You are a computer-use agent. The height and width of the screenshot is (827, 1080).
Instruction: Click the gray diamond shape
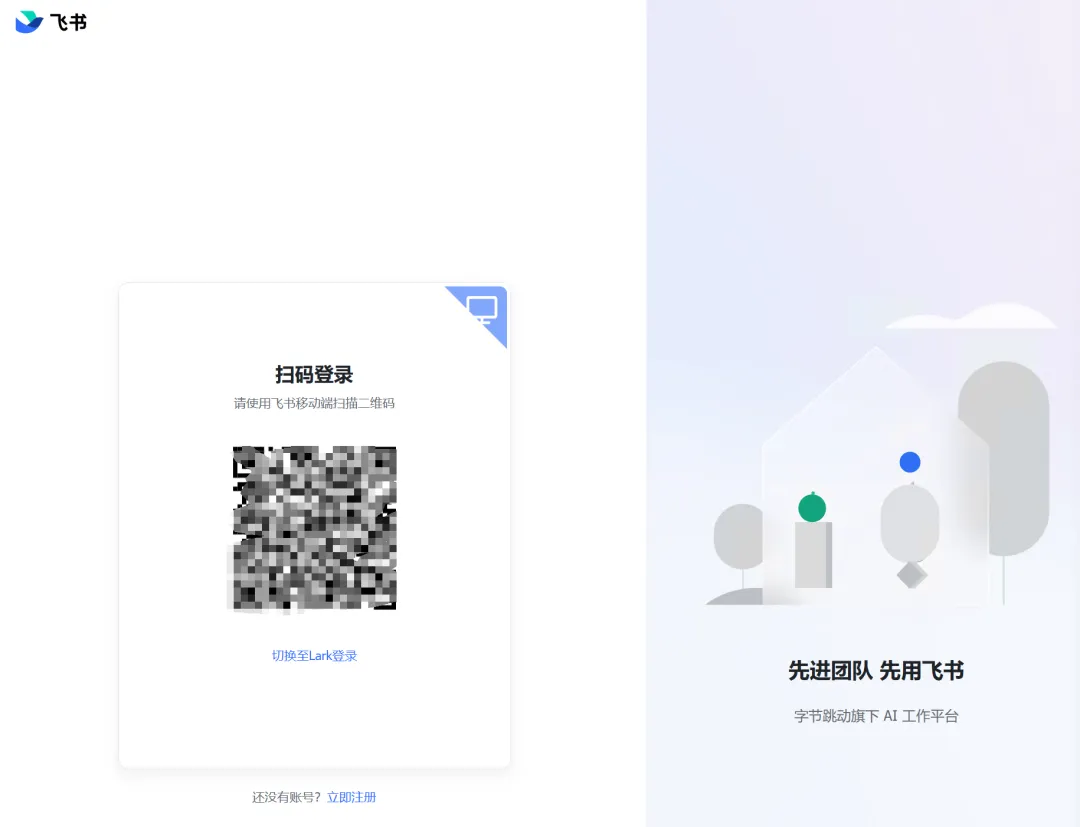point(911,574)
